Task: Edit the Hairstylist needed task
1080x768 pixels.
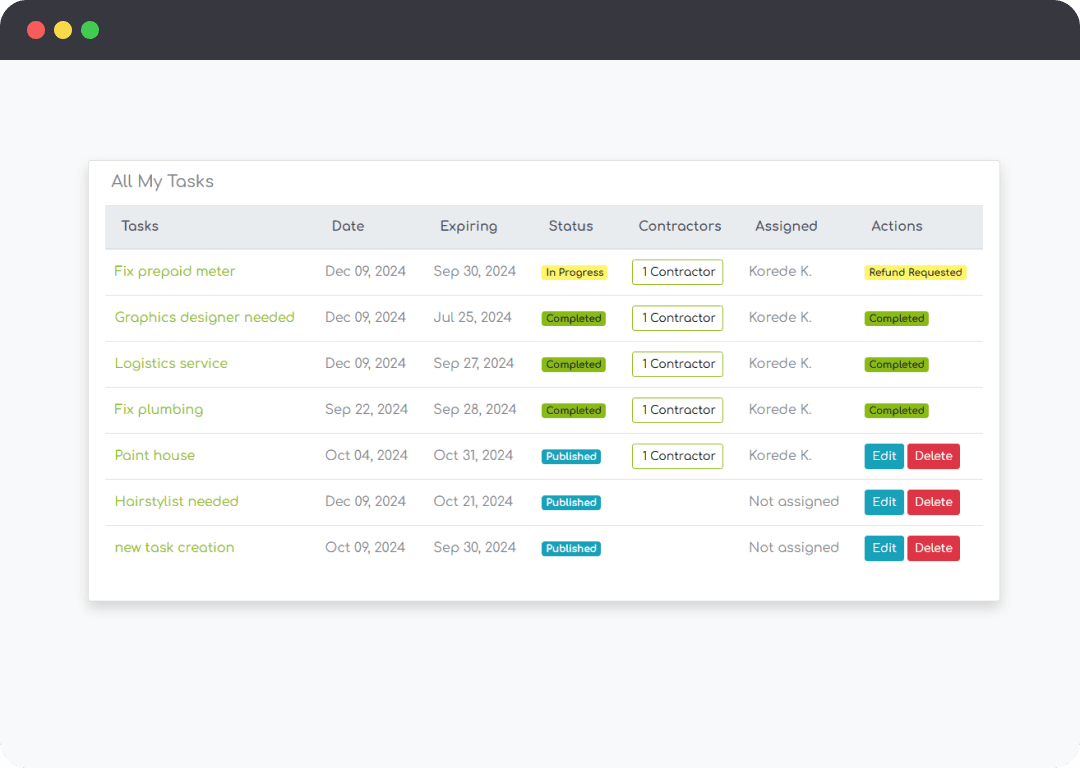Action: coord(884,502)
